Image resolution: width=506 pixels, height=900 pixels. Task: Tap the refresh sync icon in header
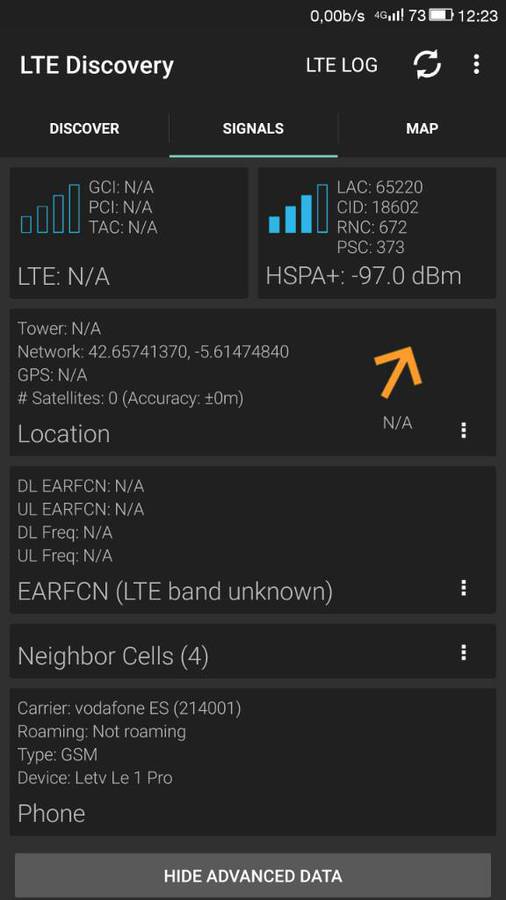[427, 64]
